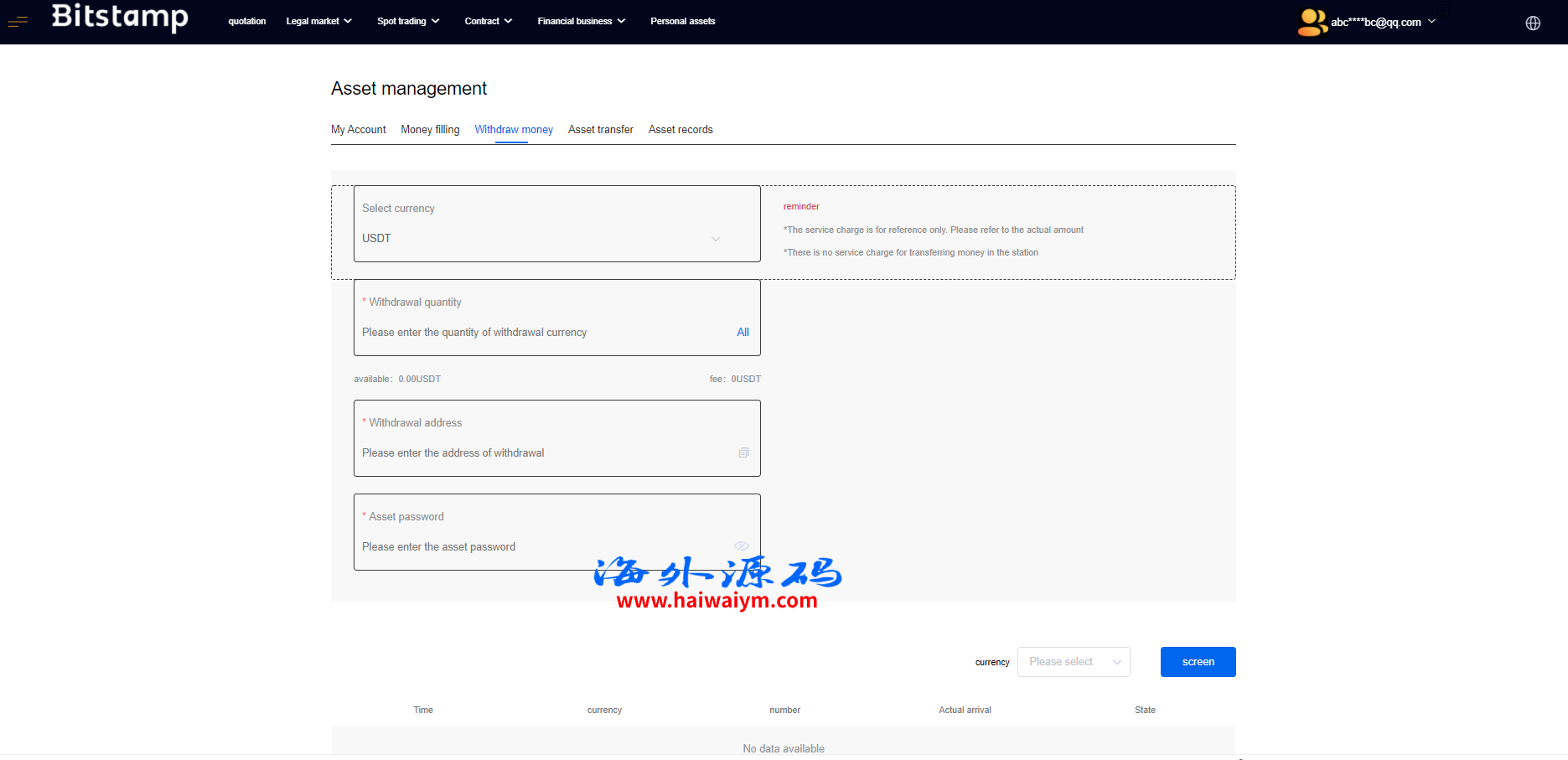Go to Personal assets in navigation
The image size is (1568, 760).
(682, 21)
